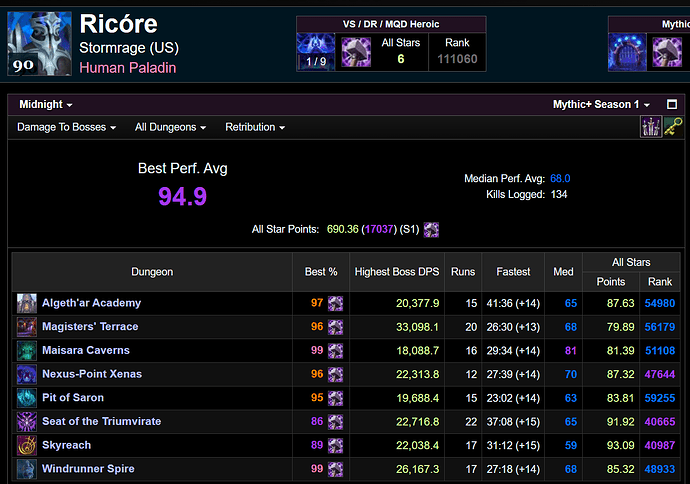
Task: Click the Med column header
Action: point(563,272)
